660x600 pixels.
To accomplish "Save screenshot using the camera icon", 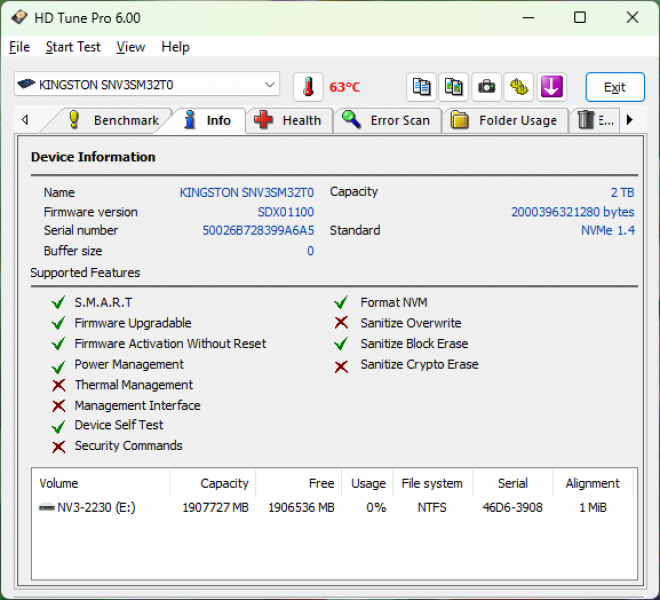I will click(486, 87).
